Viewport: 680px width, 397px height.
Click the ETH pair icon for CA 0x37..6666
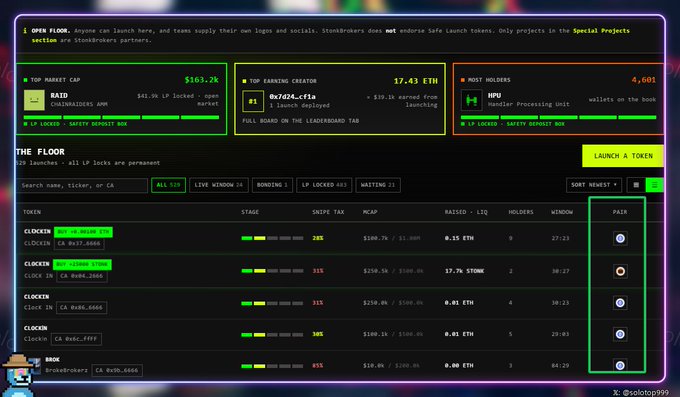click(x=620, y=238)
